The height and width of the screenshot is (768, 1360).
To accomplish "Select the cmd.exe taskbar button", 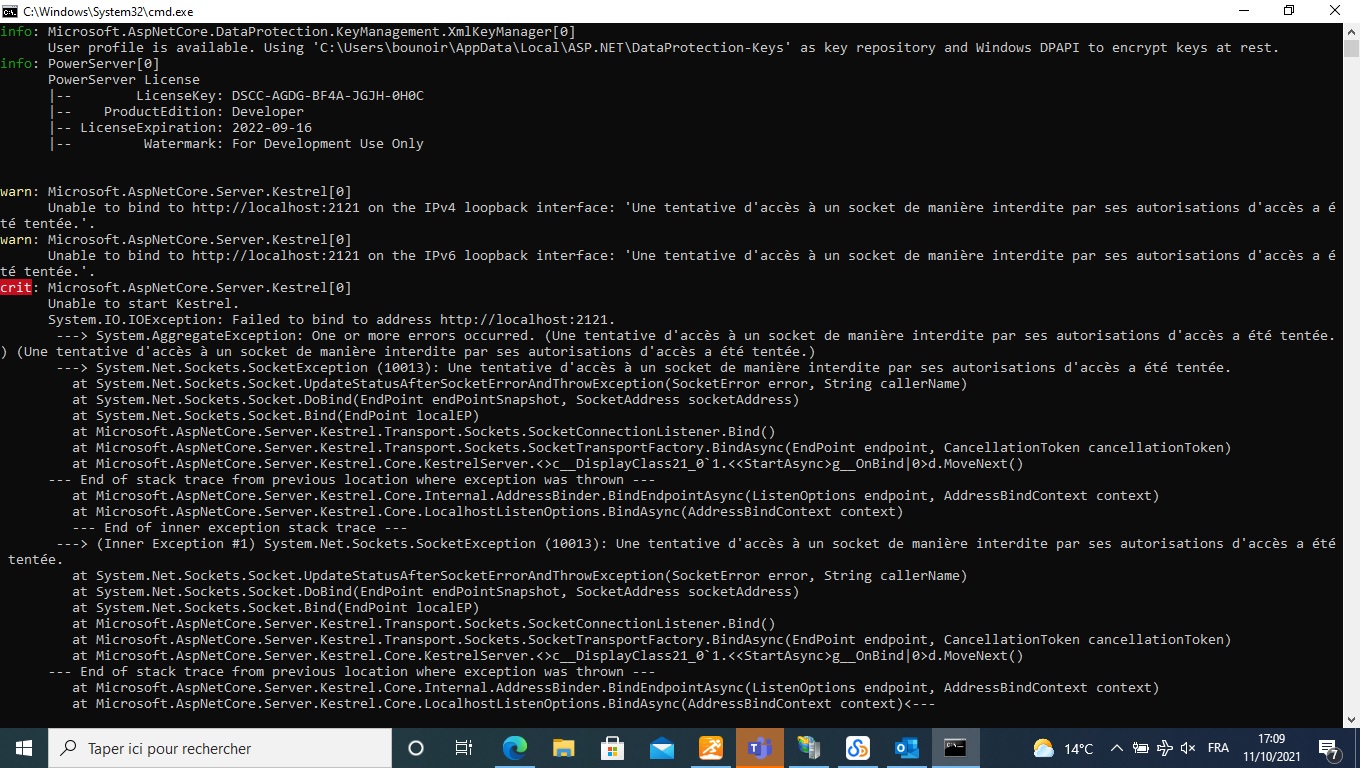I will click(x=955, y=748).
